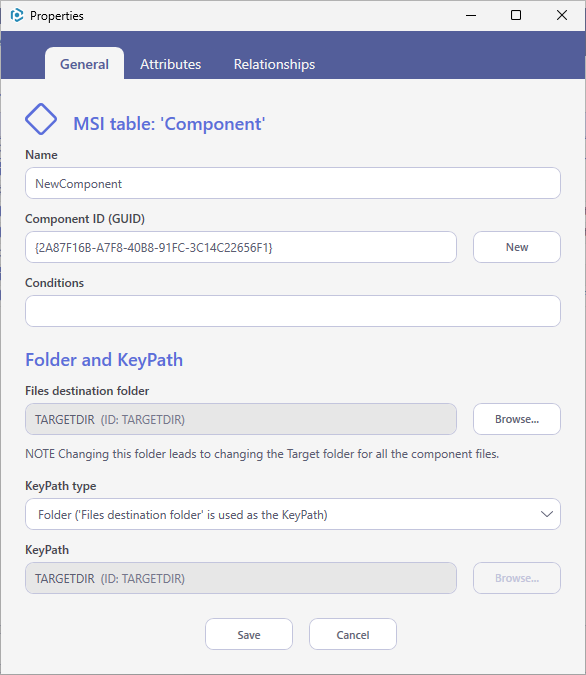586x675 pixels.
Task: Switch to the Attributes tab
Action: pos(171,64)
